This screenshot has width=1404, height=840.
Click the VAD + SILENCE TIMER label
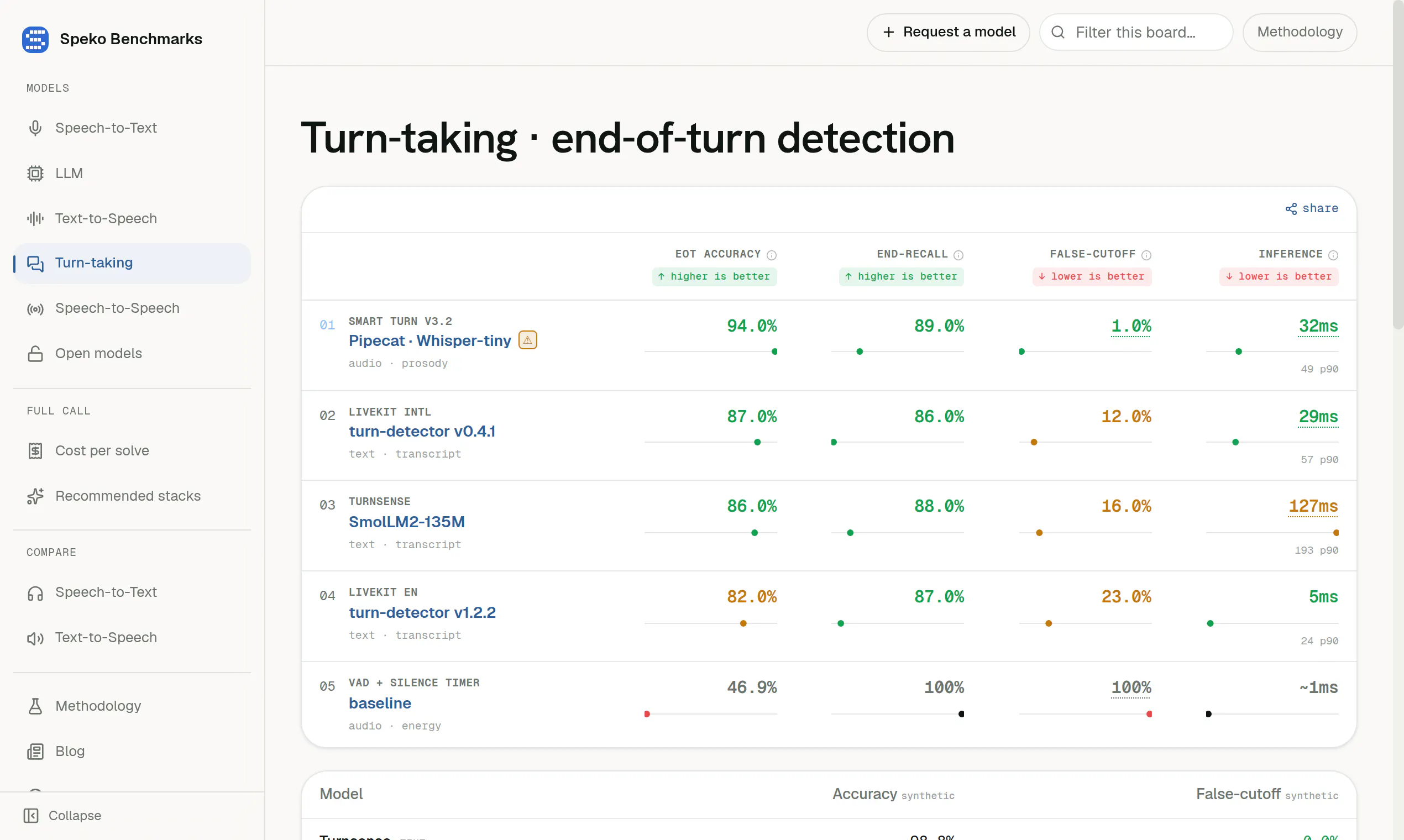414,683
